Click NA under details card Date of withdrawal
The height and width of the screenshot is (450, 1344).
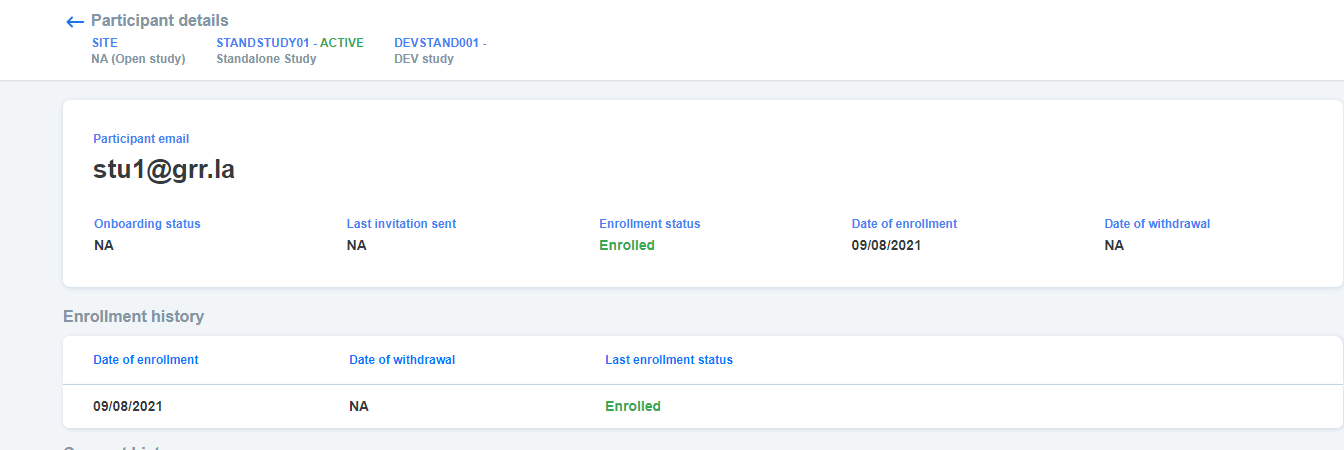1114,245
